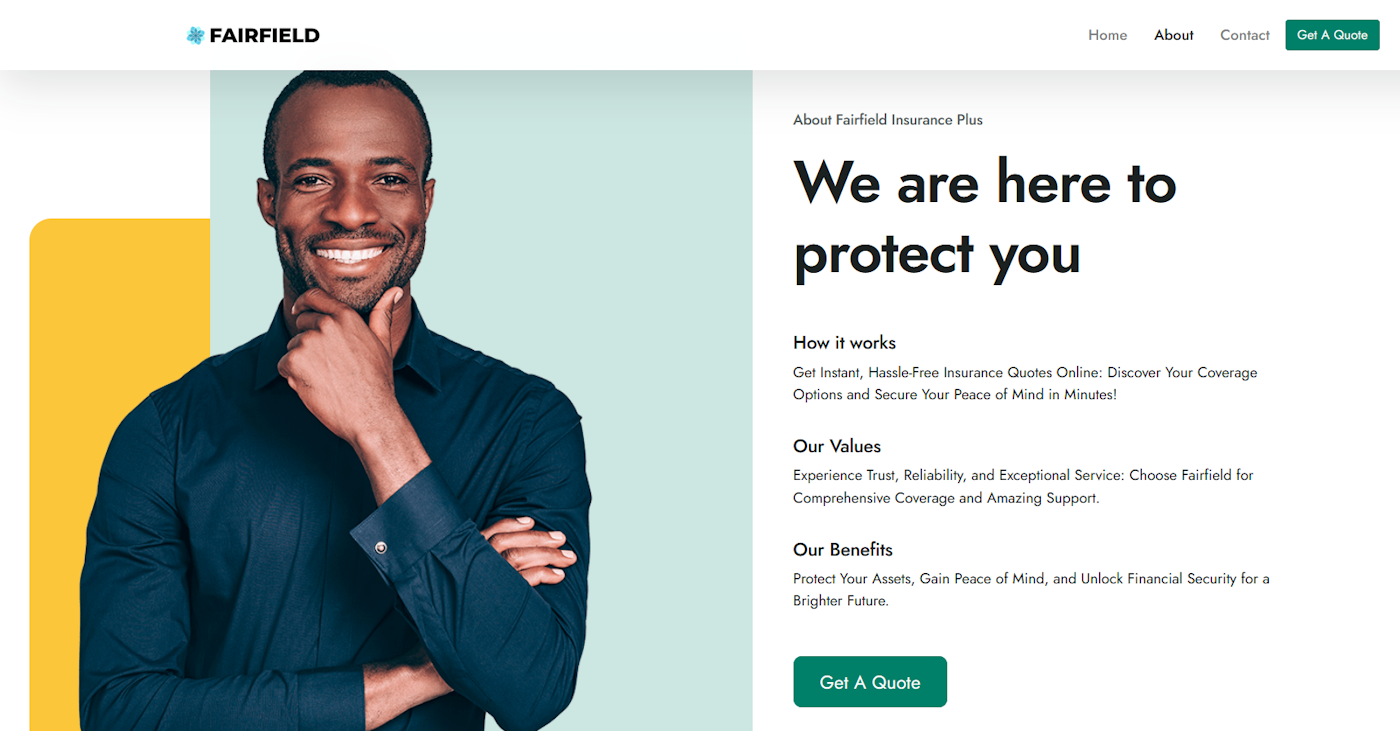Click the FAIRFIELD brand name text
This screenshot has height=731, width=1400.
click(265, 35)
